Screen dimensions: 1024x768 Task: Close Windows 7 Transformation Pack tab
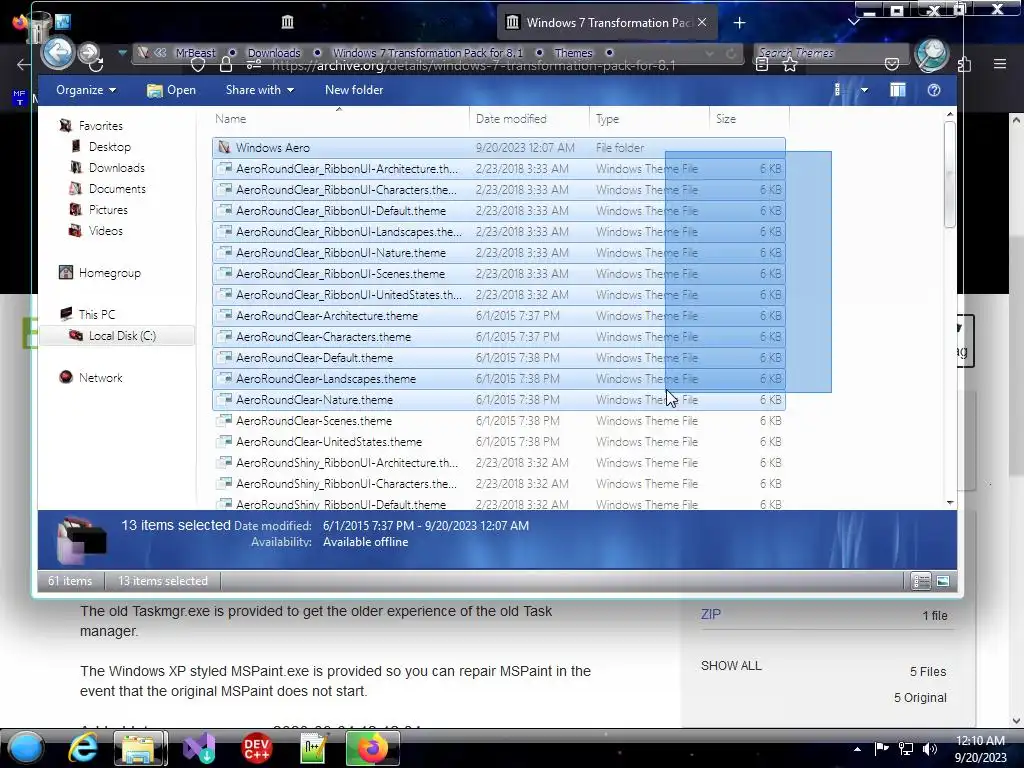[702, 22]
